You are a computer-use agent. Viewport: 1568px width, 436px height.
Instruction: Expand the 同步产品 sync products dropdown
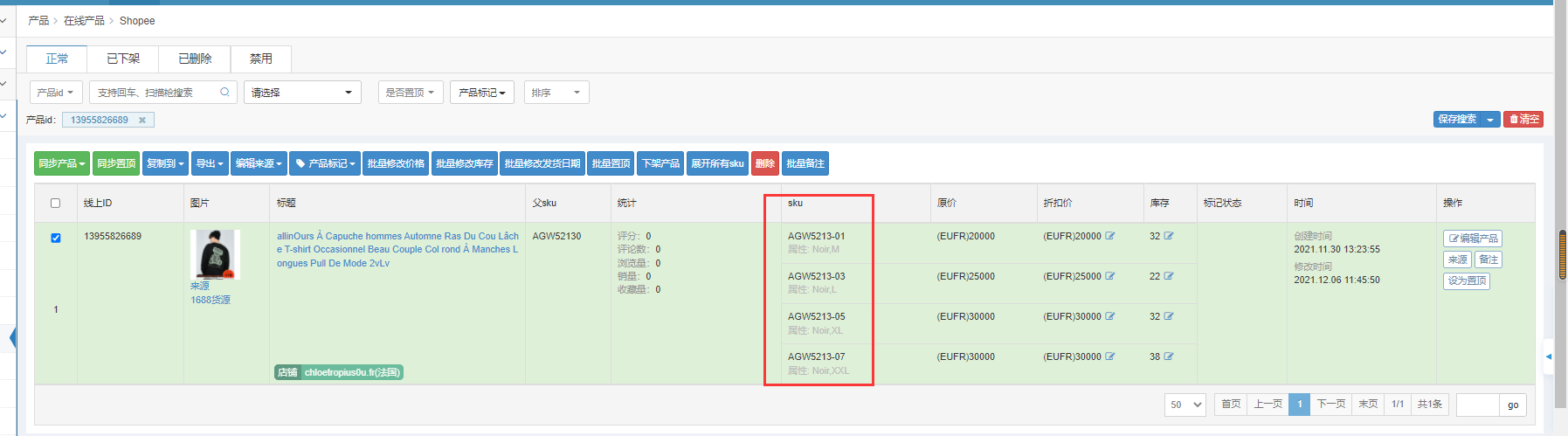[x=62, y=163]
